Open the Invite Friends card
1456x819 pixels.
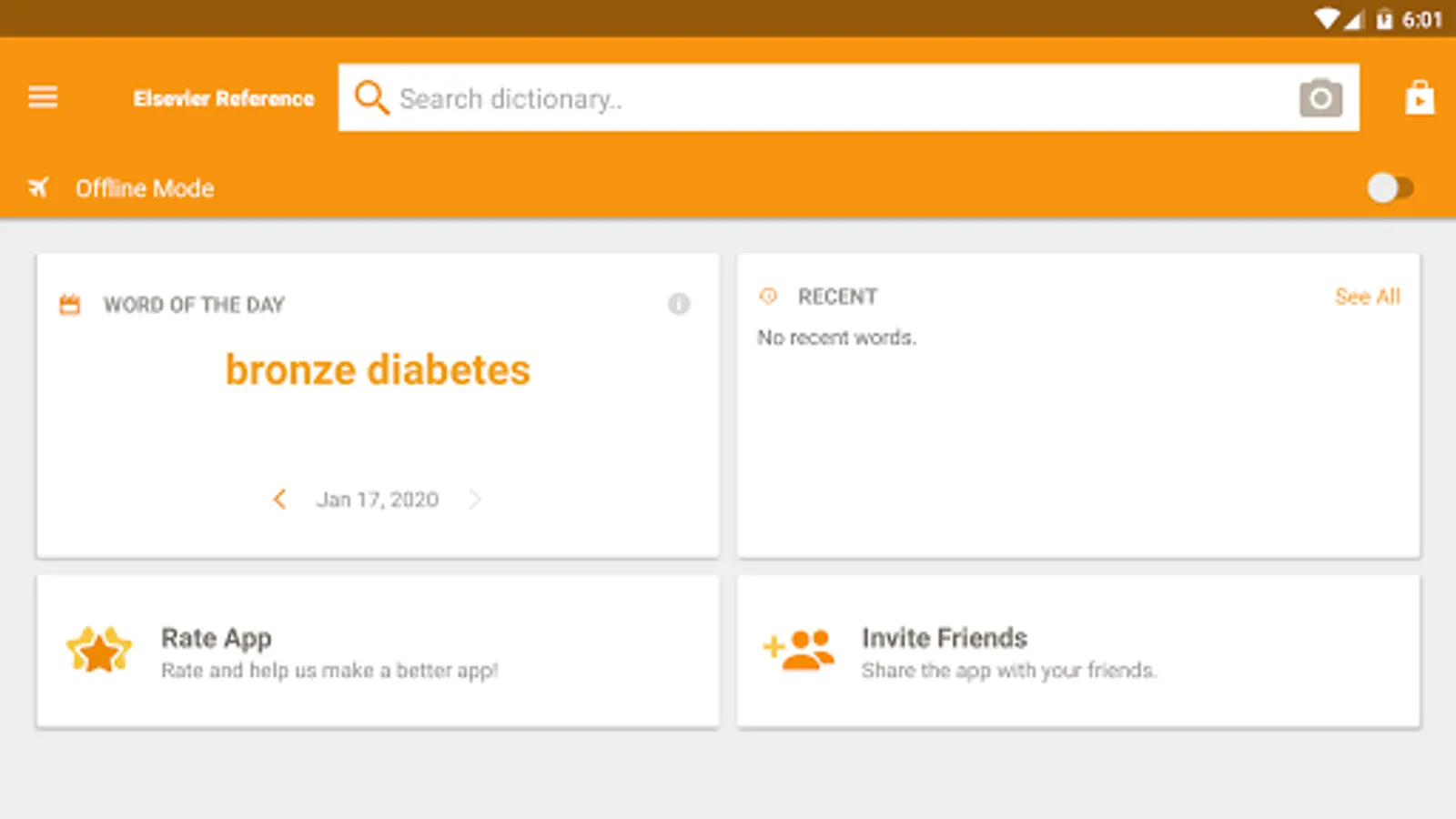coord(1078,652)
